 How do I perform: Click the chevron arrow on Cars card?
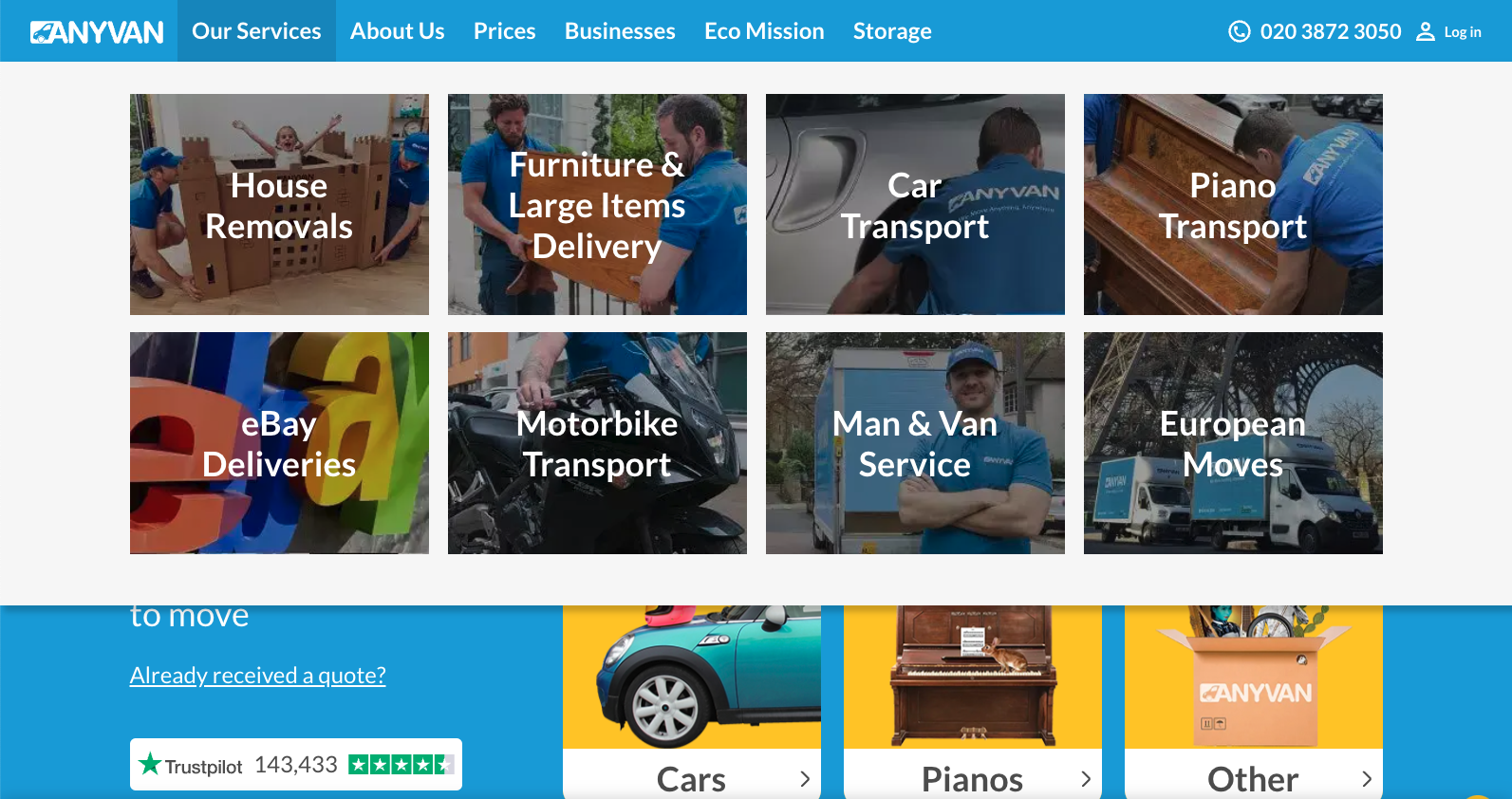[805, 779]
